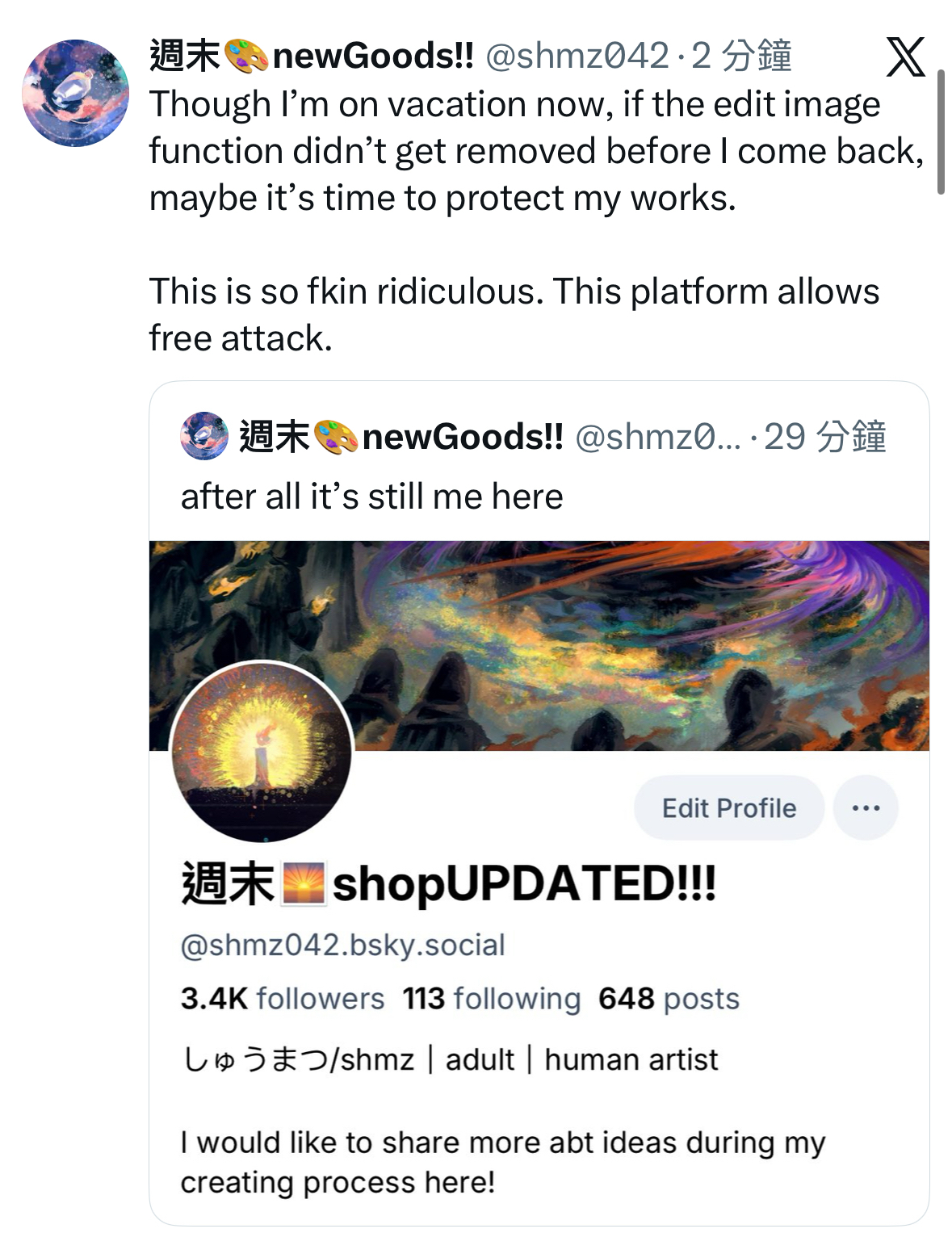
Task: Open the 3.4K followers list
Action: click(x=283, y=999)
